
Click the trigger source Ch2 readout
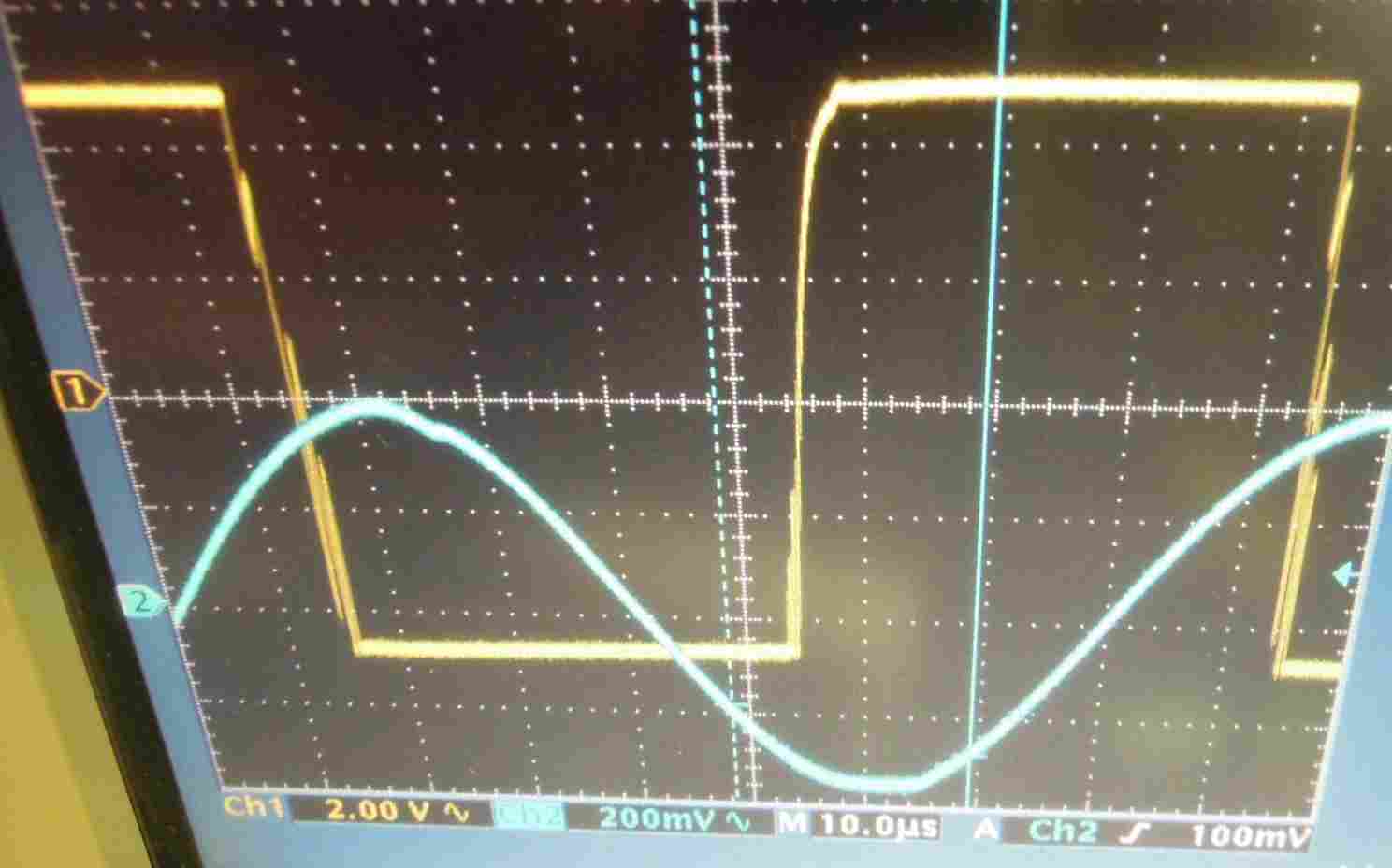pos(1062,831)
